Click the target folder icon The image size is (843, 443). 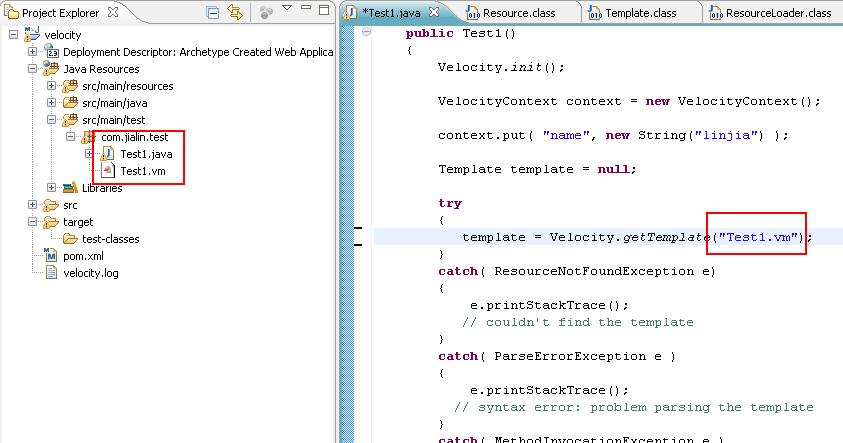click(51, 222)
